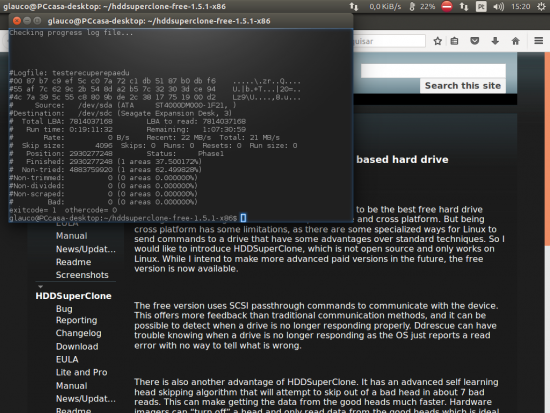Image resolution: width=550 pixels, height=413 pixels.
Task: Open the sound volume indicator
Action: point(498,7)
